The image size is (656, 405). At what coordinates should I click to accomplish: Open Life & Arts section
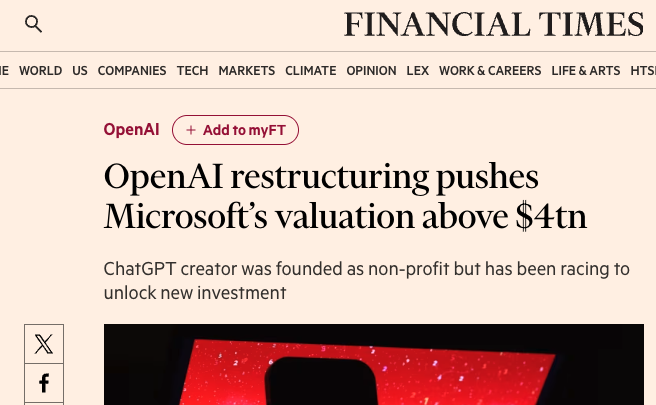(586, 70)
